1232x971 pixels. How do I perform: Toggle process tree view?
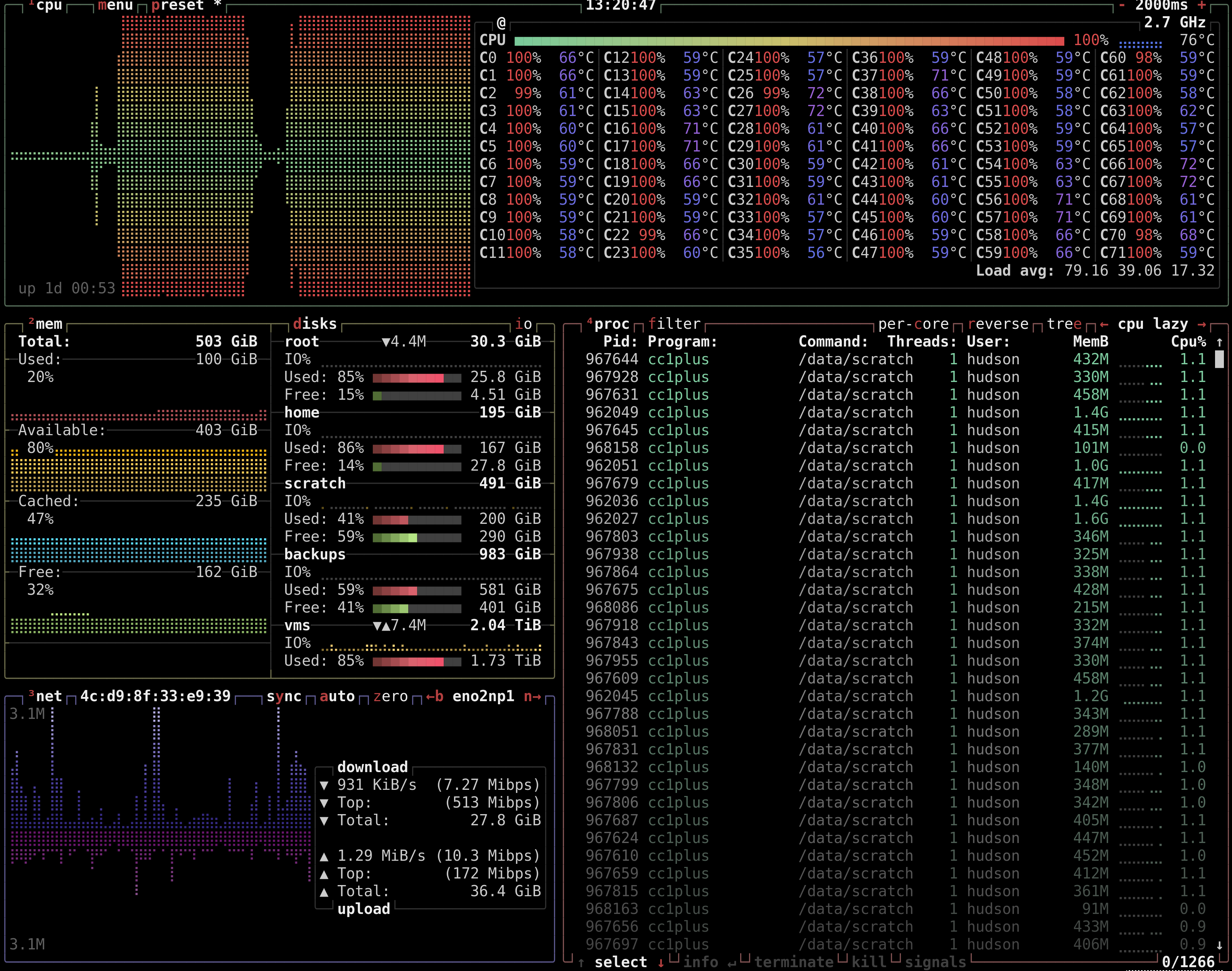tap(1064, 324)
